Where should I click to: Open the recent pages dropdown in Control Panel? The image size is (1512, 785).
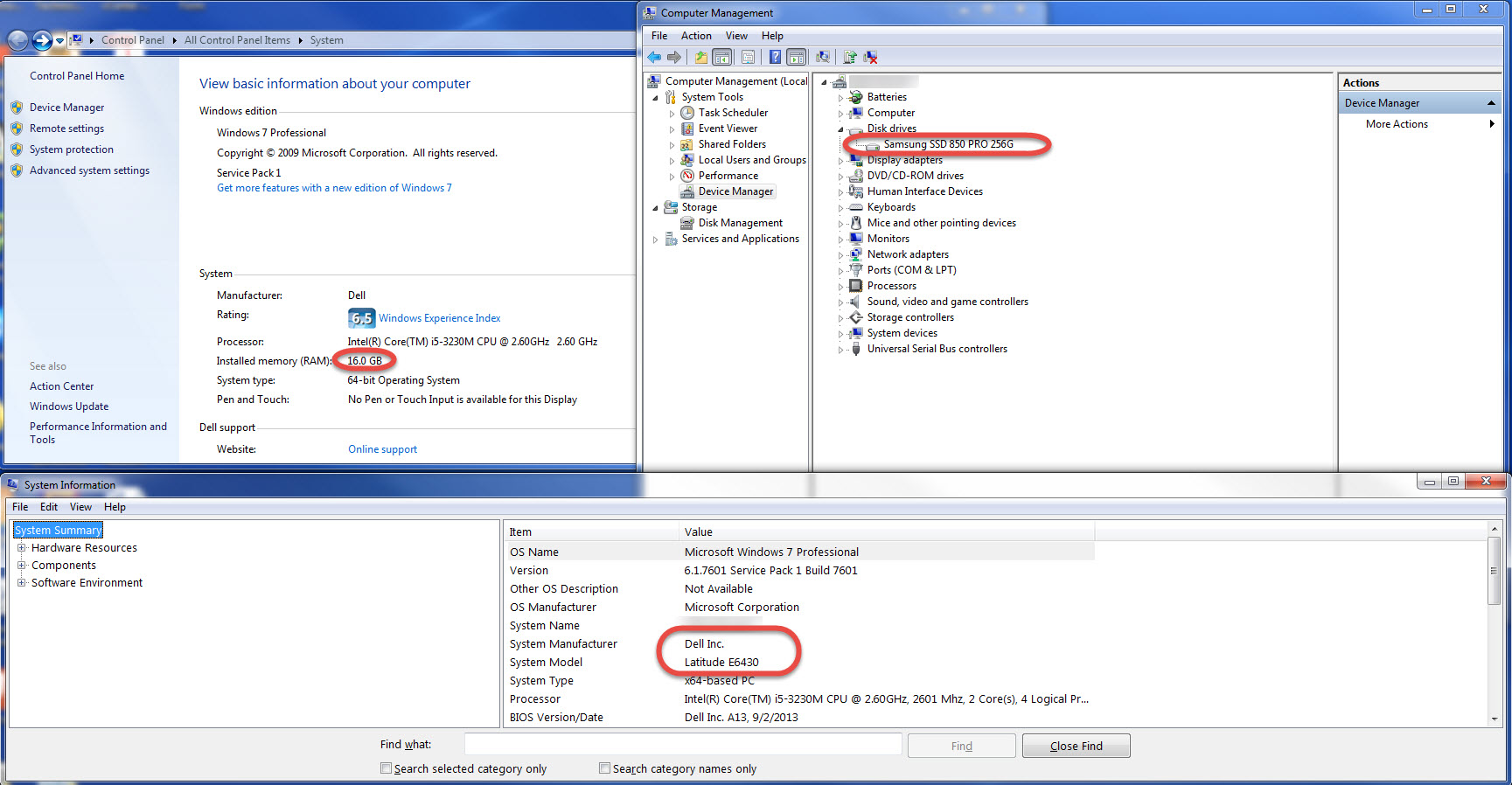(x=59, y=40)
